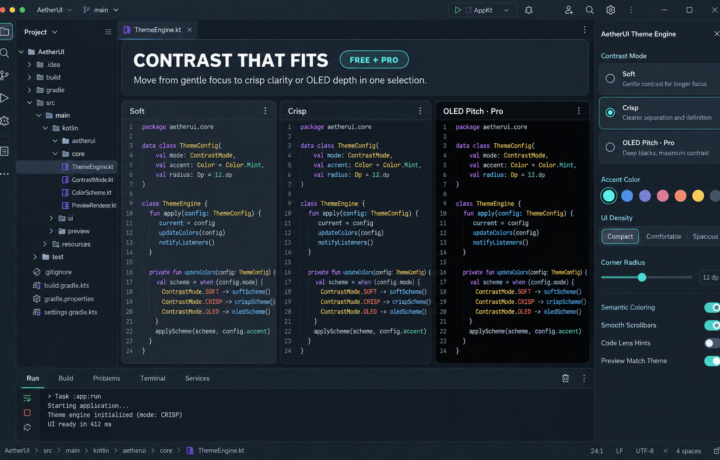Screen dimensions: 720x460
Task: Expand the gradle folder
Action: (29, 90)
